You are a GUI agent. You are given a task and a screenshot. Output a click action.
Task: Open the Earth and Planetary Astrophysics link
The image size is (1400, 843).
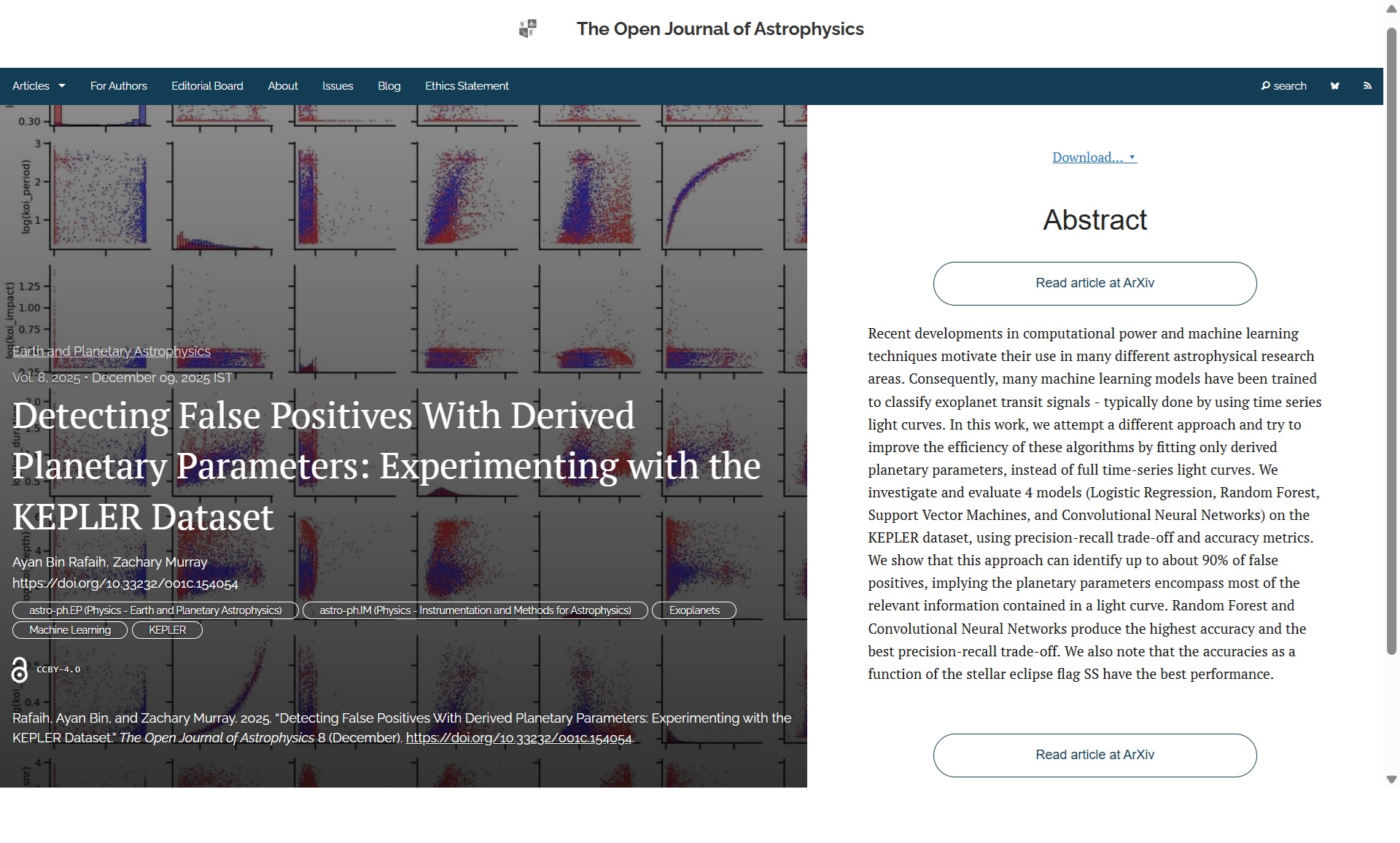click(x=111, y=351)
